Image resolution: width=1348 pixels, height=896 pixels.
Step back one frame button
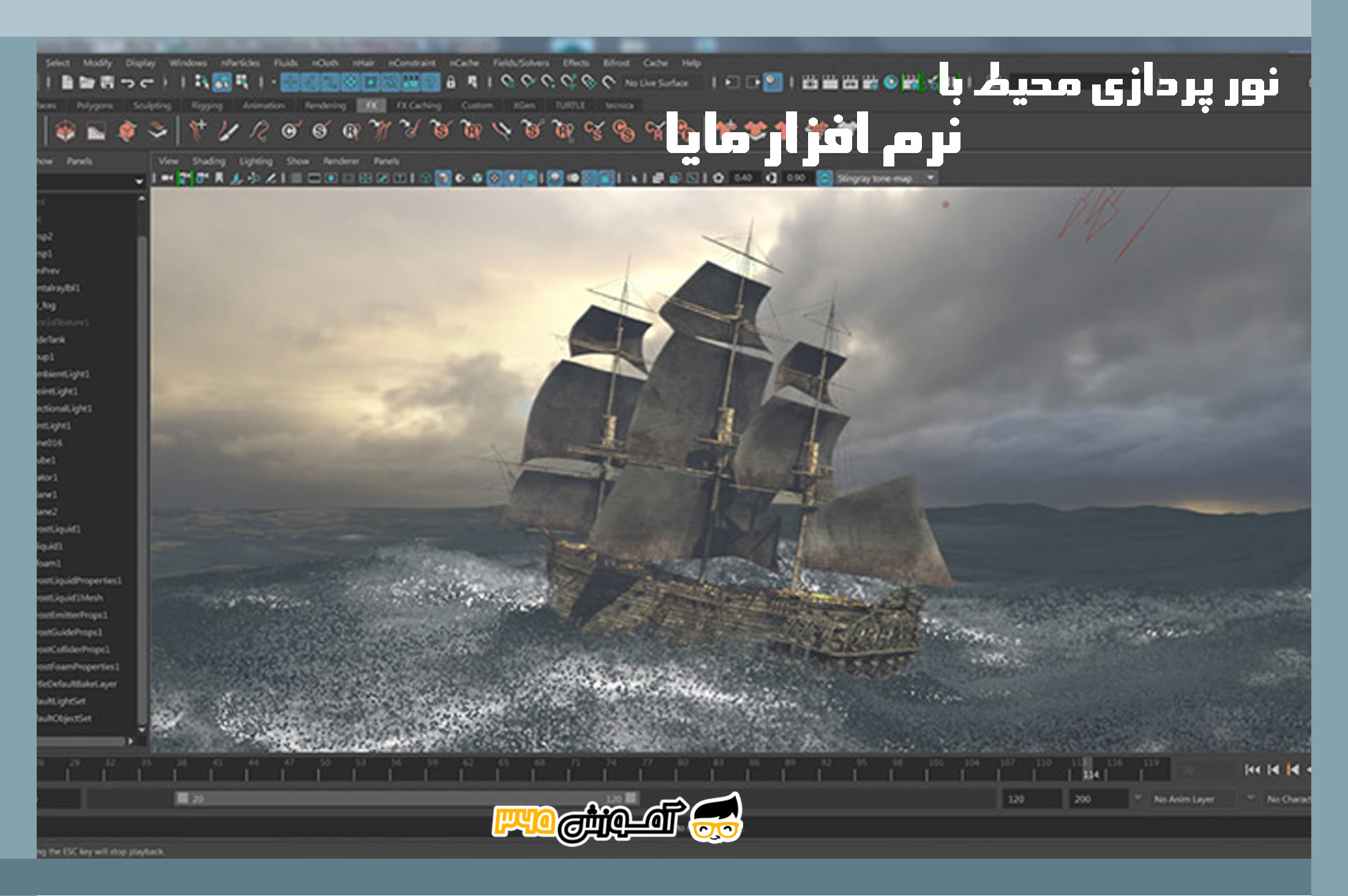(1273, 769)
